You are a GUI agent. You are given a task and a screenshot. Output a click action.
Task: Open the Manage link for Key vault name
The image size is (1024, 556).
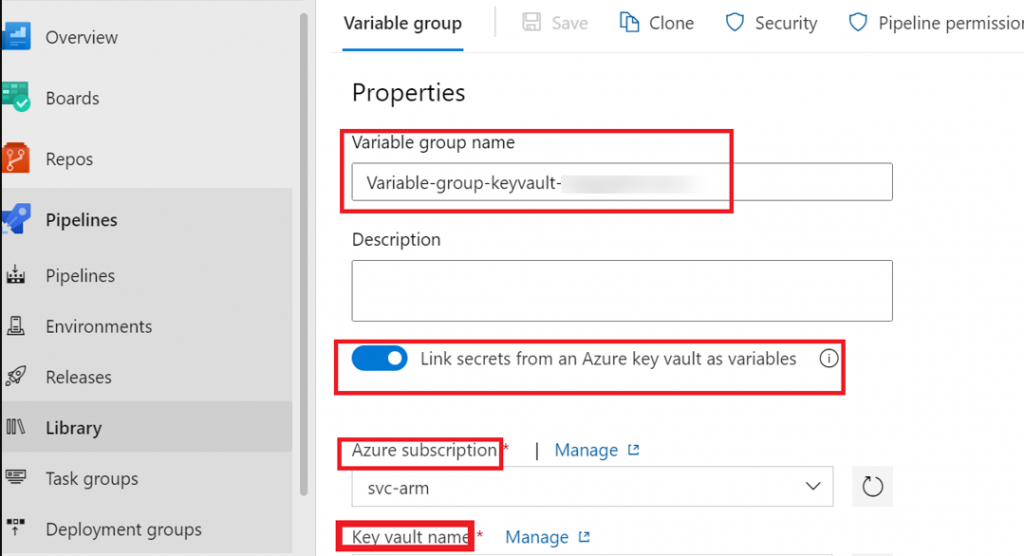537,537
